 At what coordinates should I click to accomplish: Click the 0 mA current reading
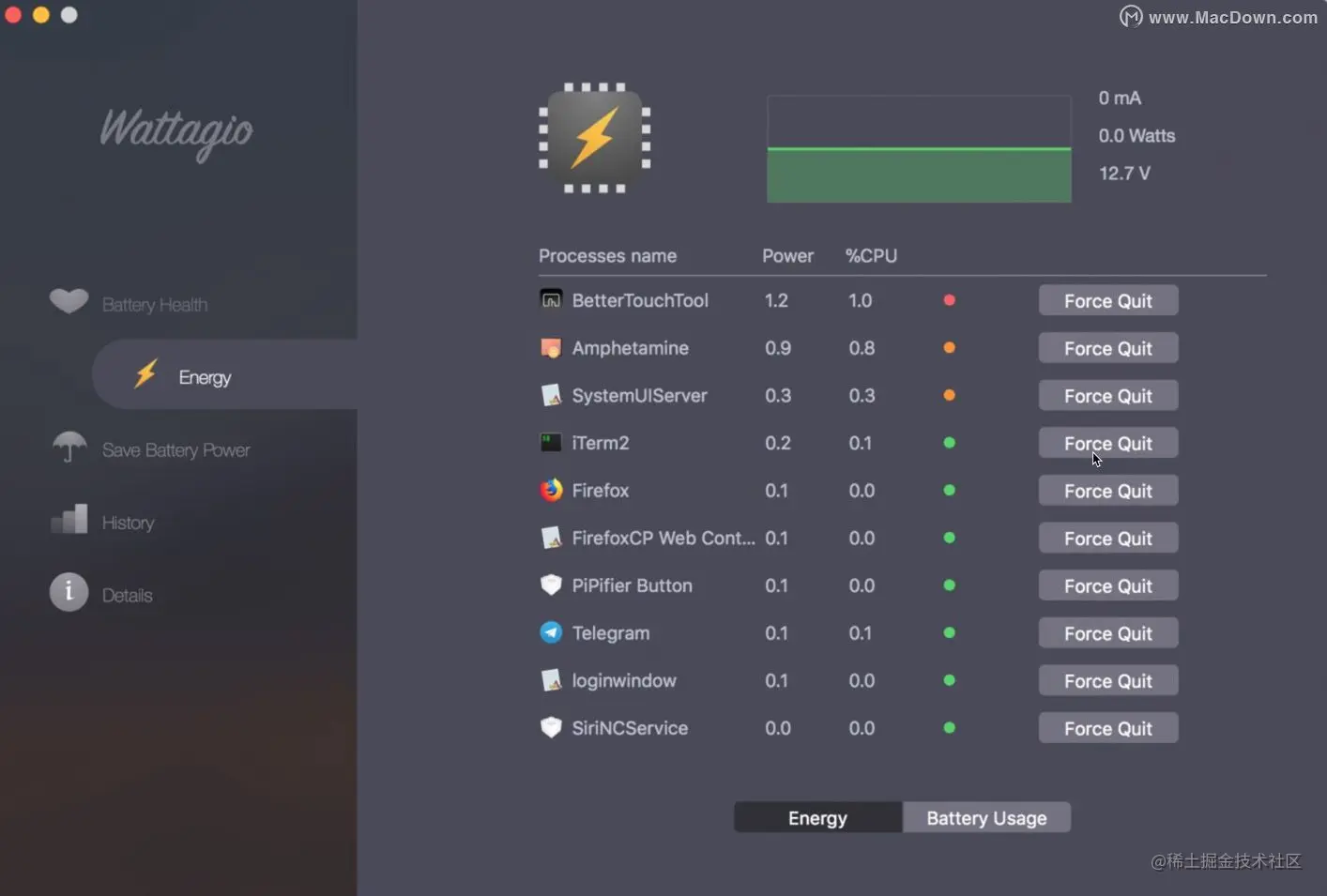coord(1120,98)
